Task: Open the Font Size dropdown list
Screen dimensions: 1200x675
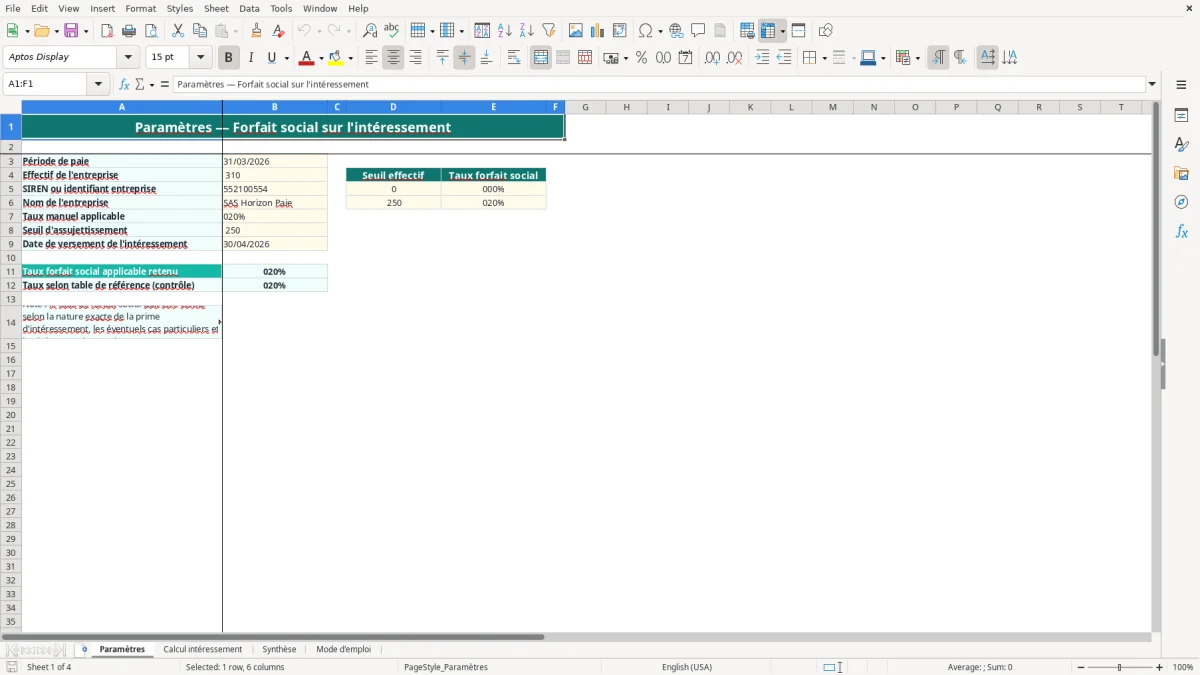Action: tap(200, 58)
